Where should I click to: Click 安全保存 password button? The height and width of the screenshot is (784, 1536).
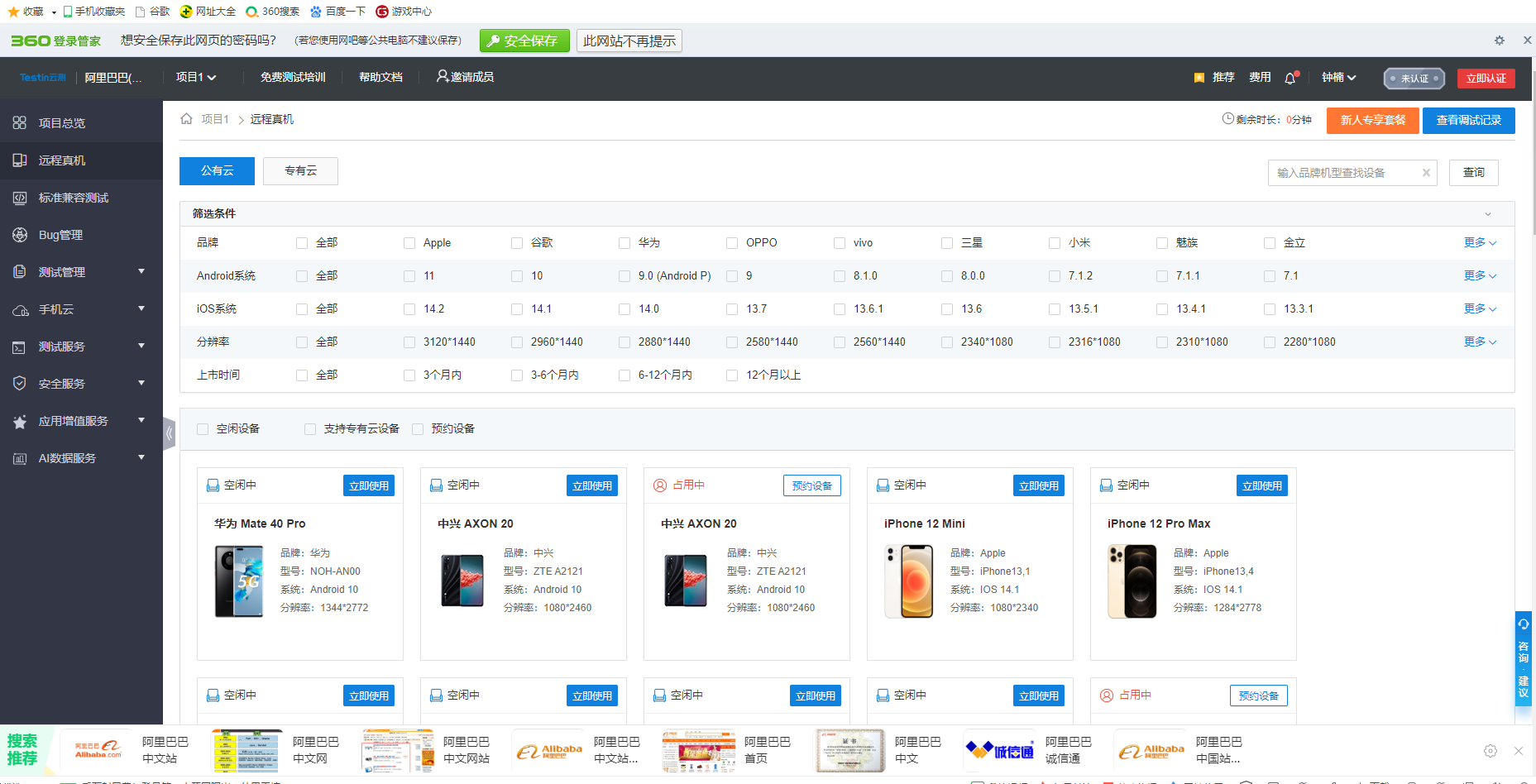524,41
